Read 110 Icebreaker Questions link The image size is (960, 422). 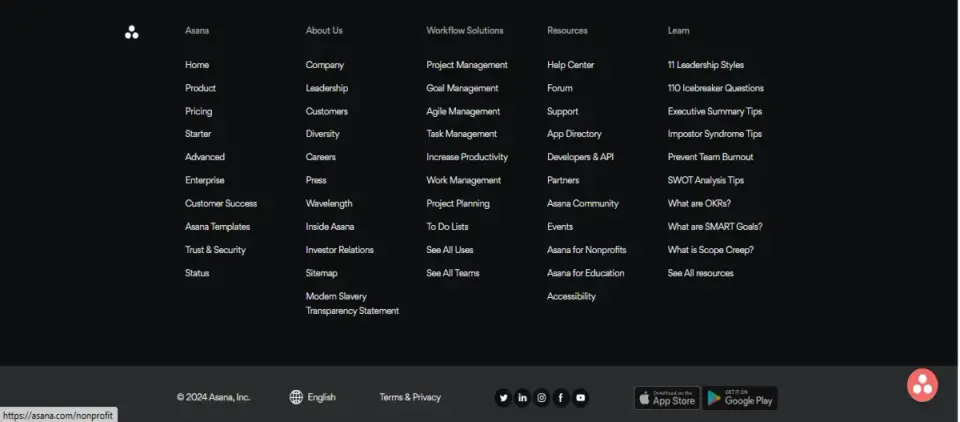point(716,88)
